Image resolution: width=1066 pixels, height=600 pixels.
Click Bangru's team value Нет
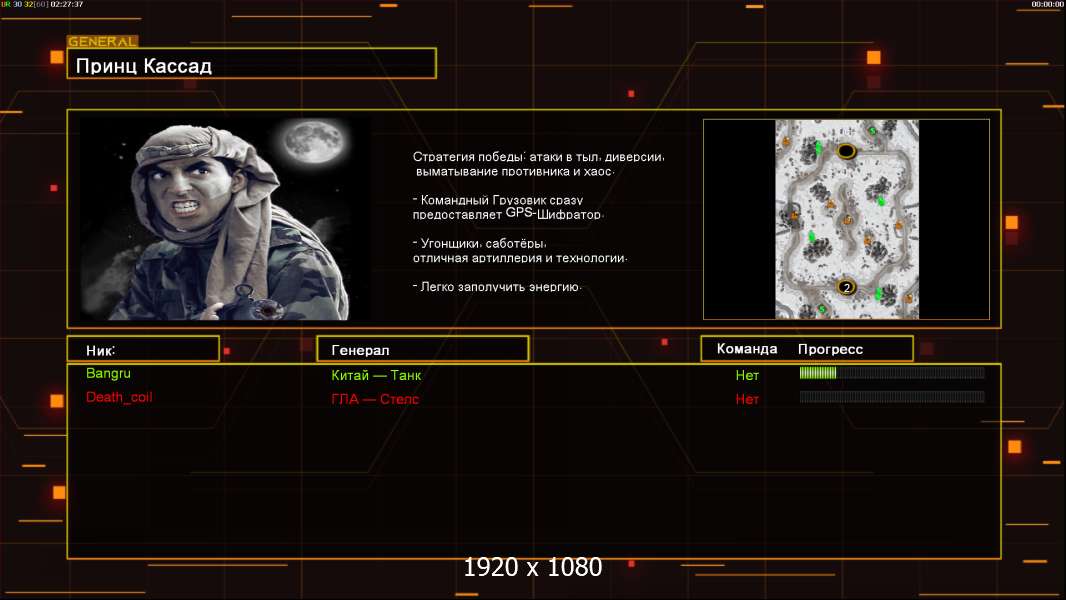pos(746,375)
